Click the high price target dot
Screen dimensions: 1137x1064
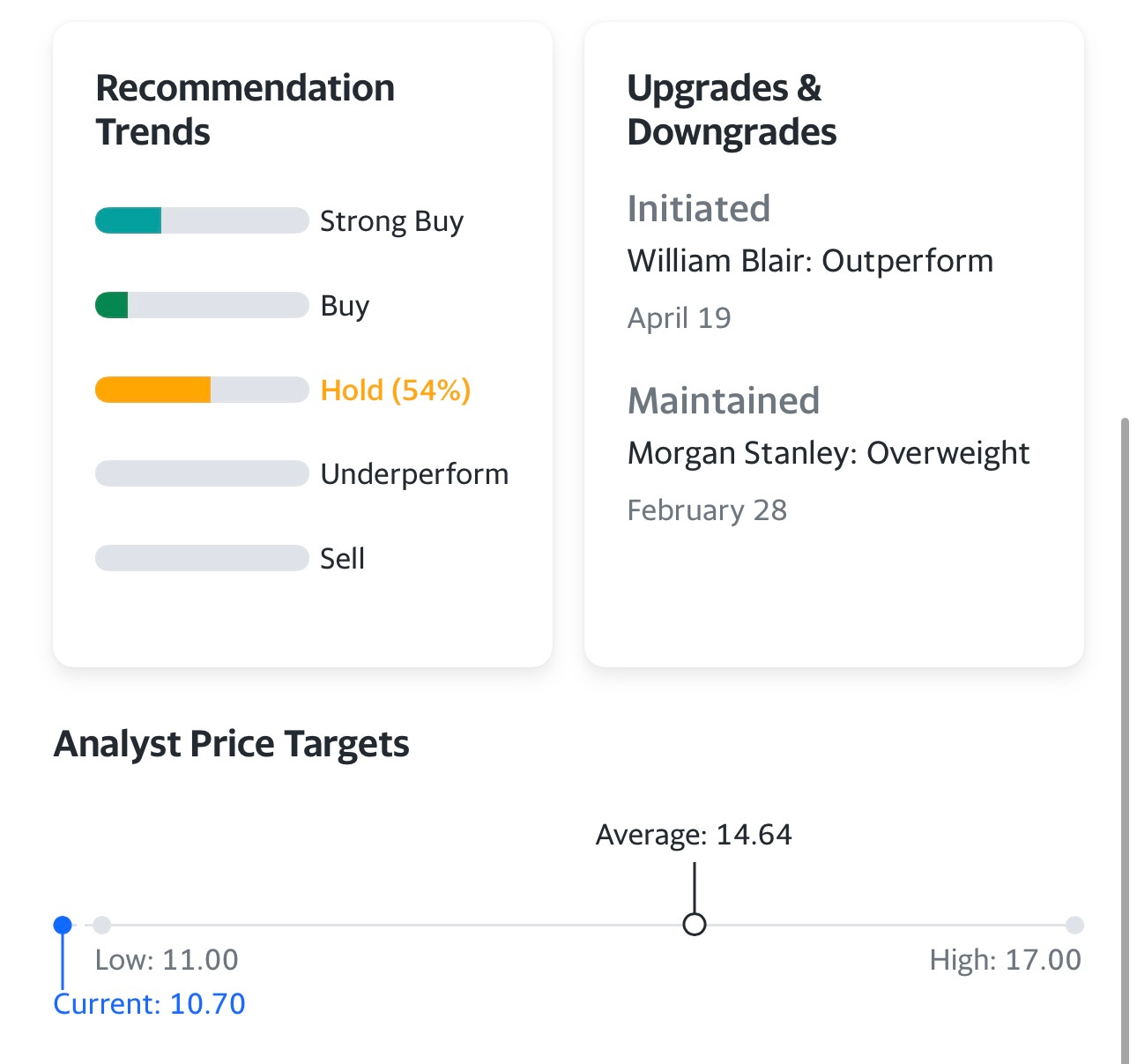click(x=1074, y=925)
